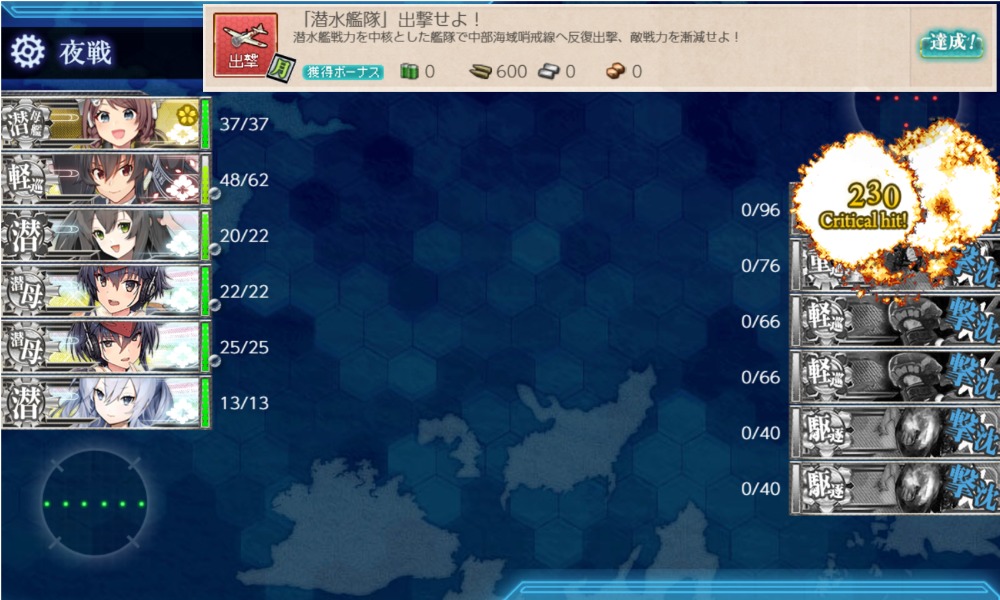This screenshot has width=1000, height=600.
Task: Click the bauxite resource icon
Action: (615, 71)
